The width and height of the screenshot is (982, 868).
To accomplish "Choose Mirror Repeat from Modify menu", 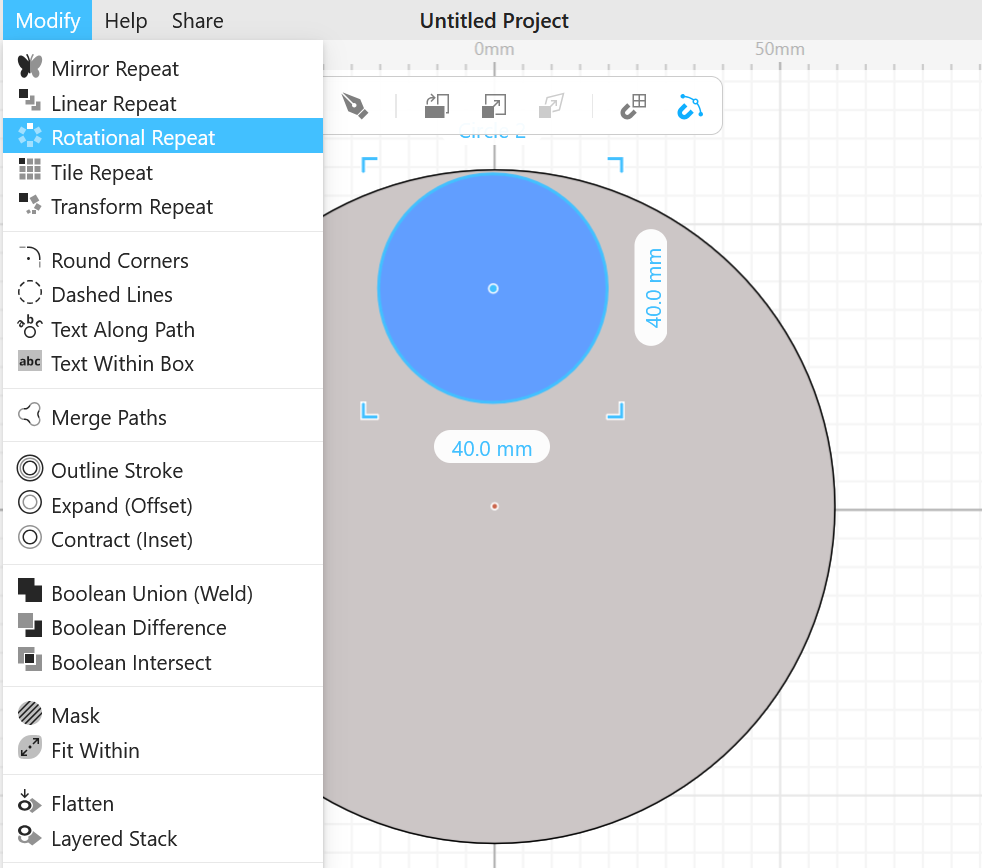I will click(115, 69).
